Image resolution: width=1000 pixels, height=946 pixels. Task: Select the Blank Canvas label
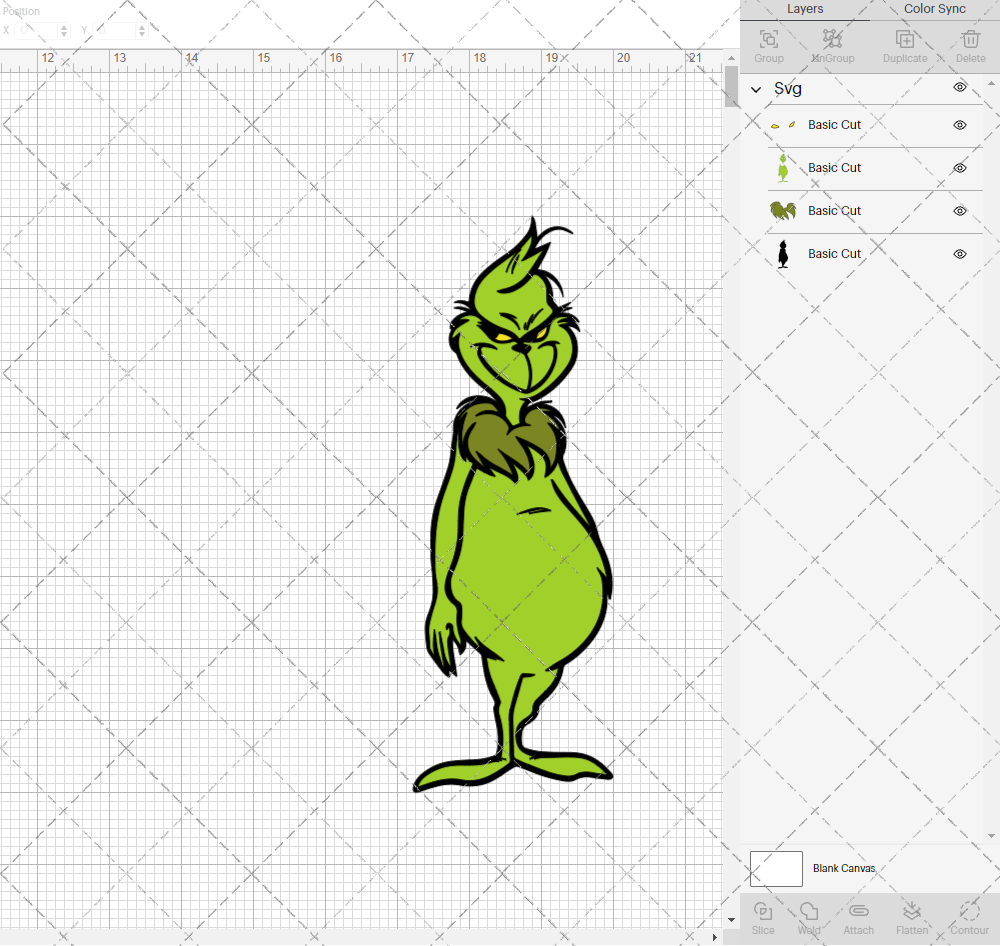[x=844, y=868]
